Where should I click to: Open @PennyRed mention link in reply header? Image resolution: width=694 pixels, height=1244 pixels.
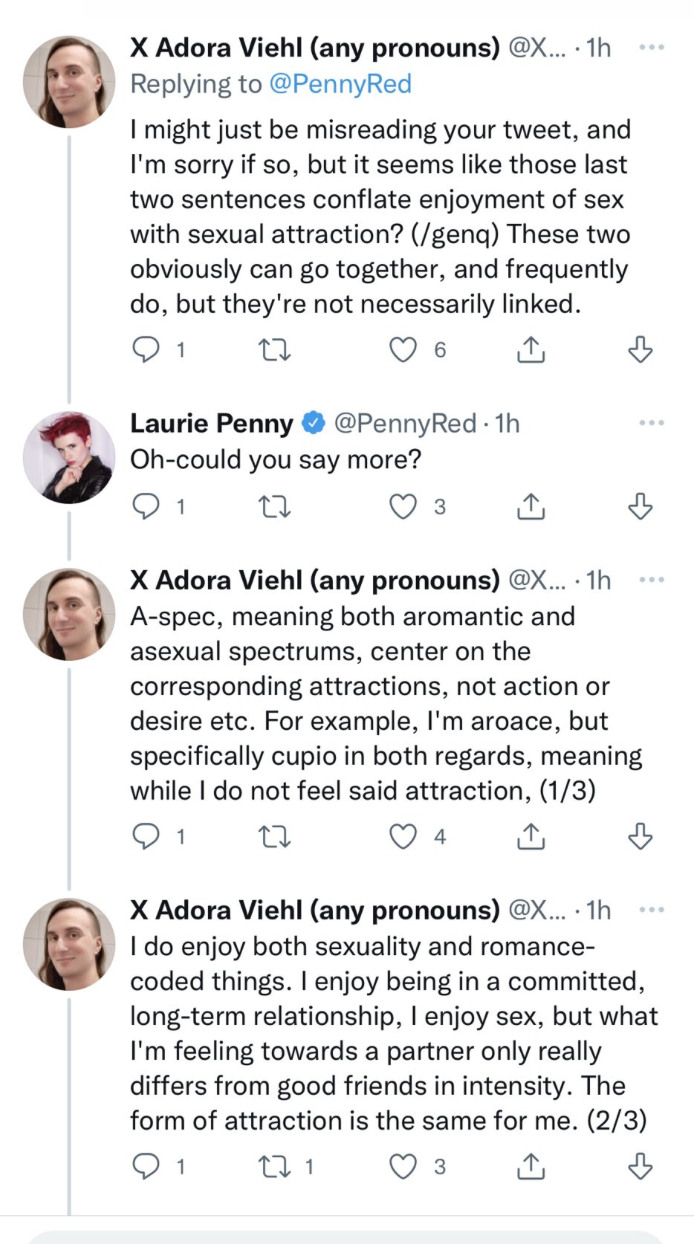pos(340,85)
